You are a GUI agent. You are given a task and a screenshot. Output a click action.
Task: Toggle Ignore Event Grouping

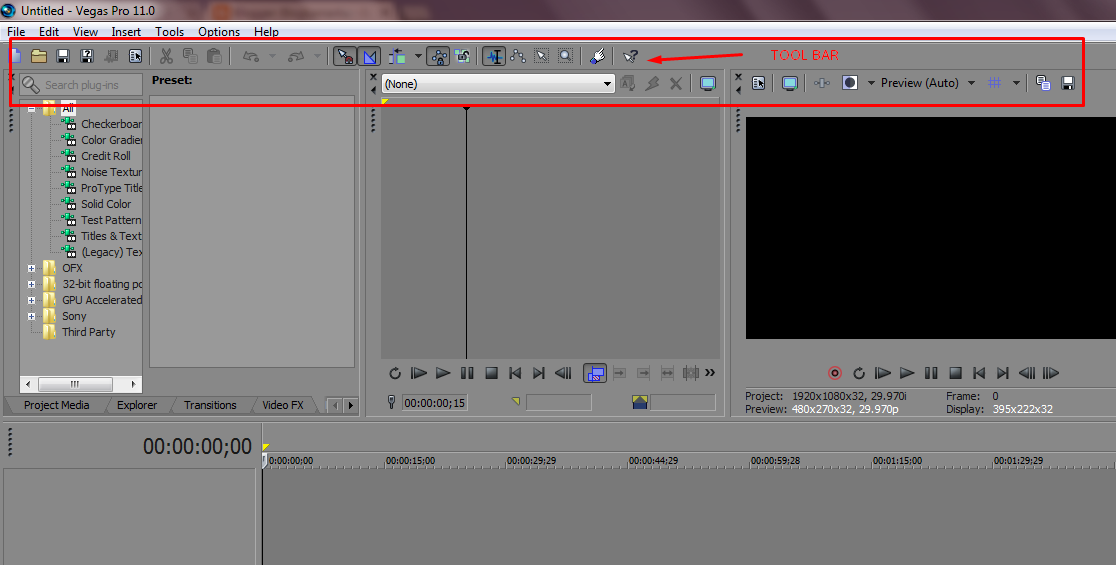tap(462, 56)
